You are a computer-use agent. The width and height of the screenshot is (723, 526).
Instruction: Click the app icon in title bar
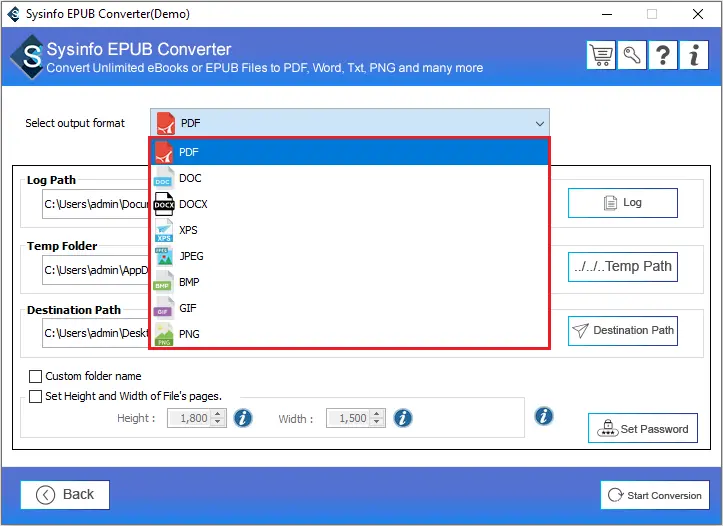point(14,14)
